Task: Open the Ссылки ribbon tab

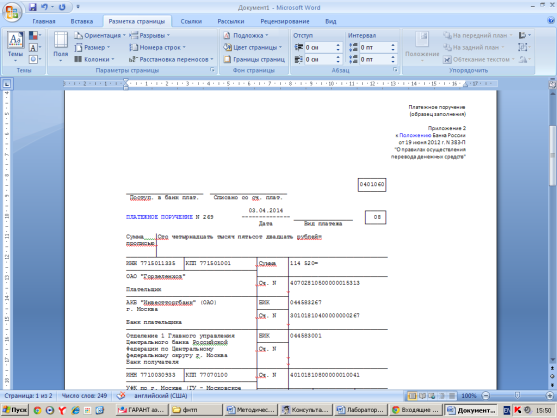Action: point(191,21)
